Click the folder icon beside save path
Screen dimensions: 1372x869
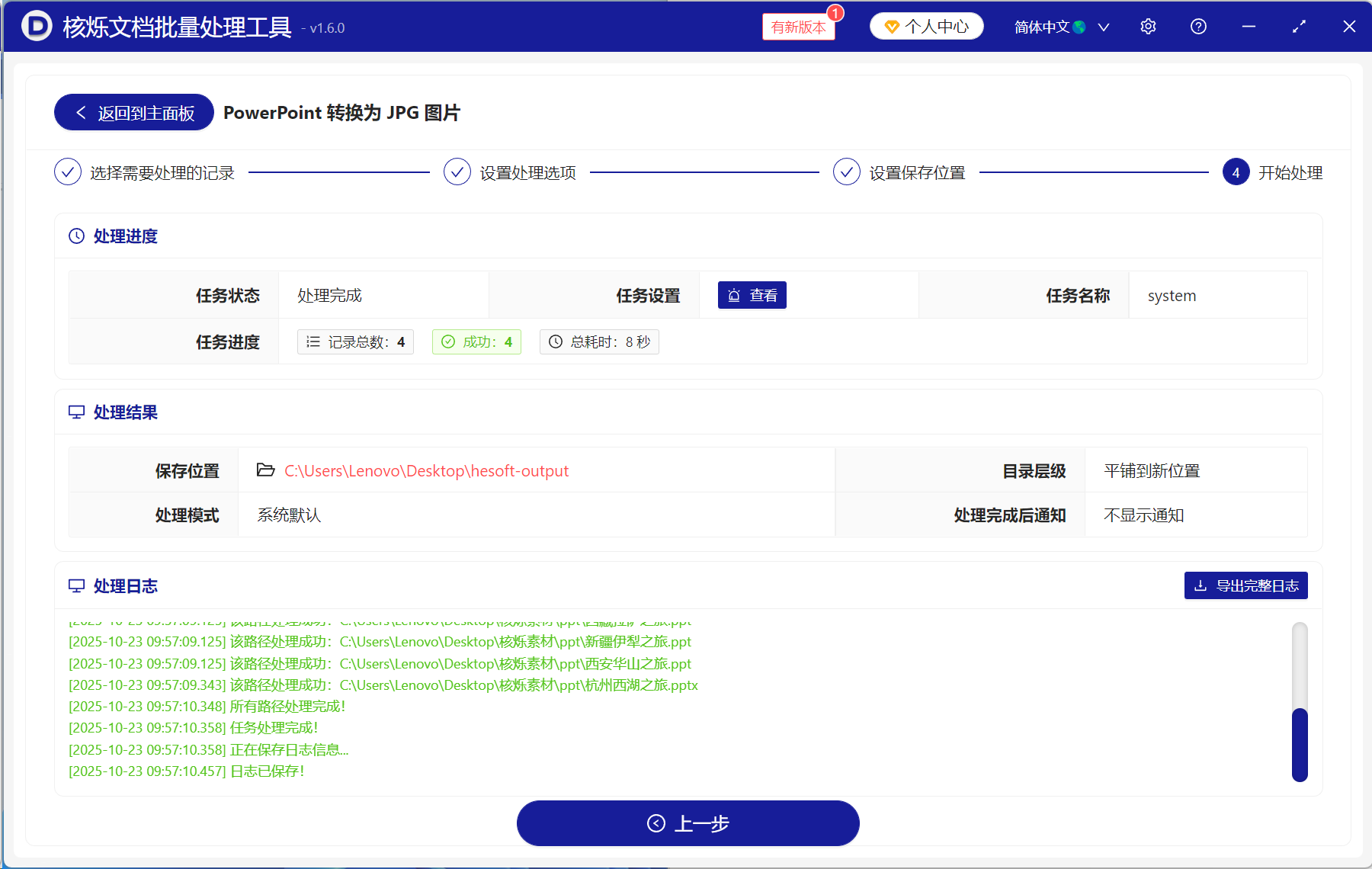pyautogui.click(x=265, y=470)
